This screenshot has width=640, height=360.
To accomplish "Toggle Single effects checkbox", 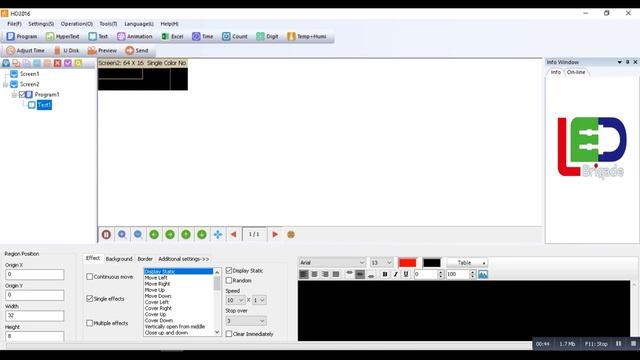I will coord(89,298).
